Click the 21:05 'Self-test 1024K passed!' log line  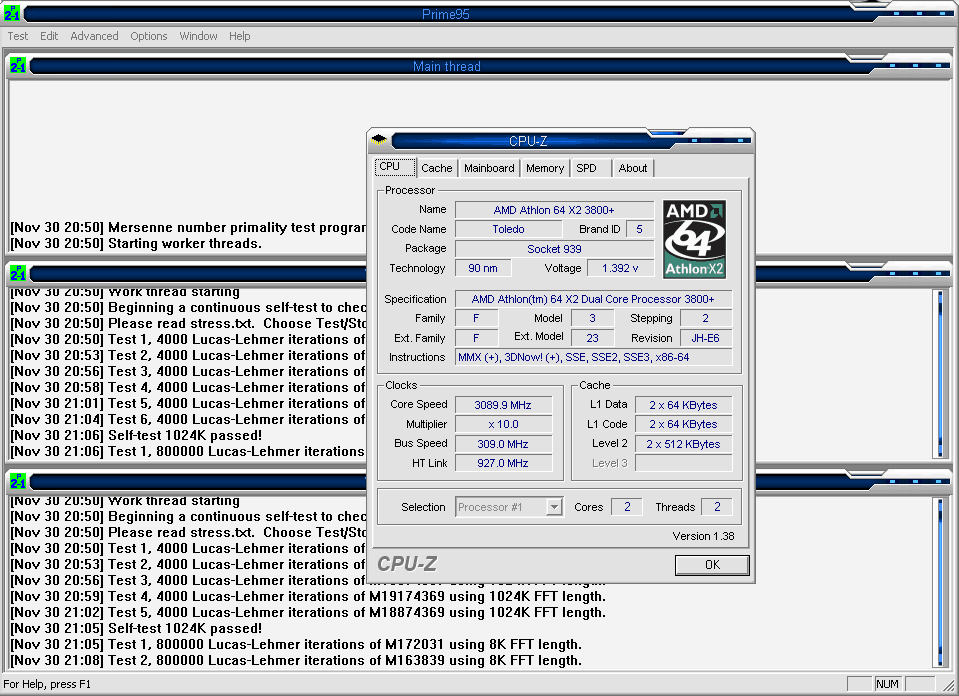[136, 628]
